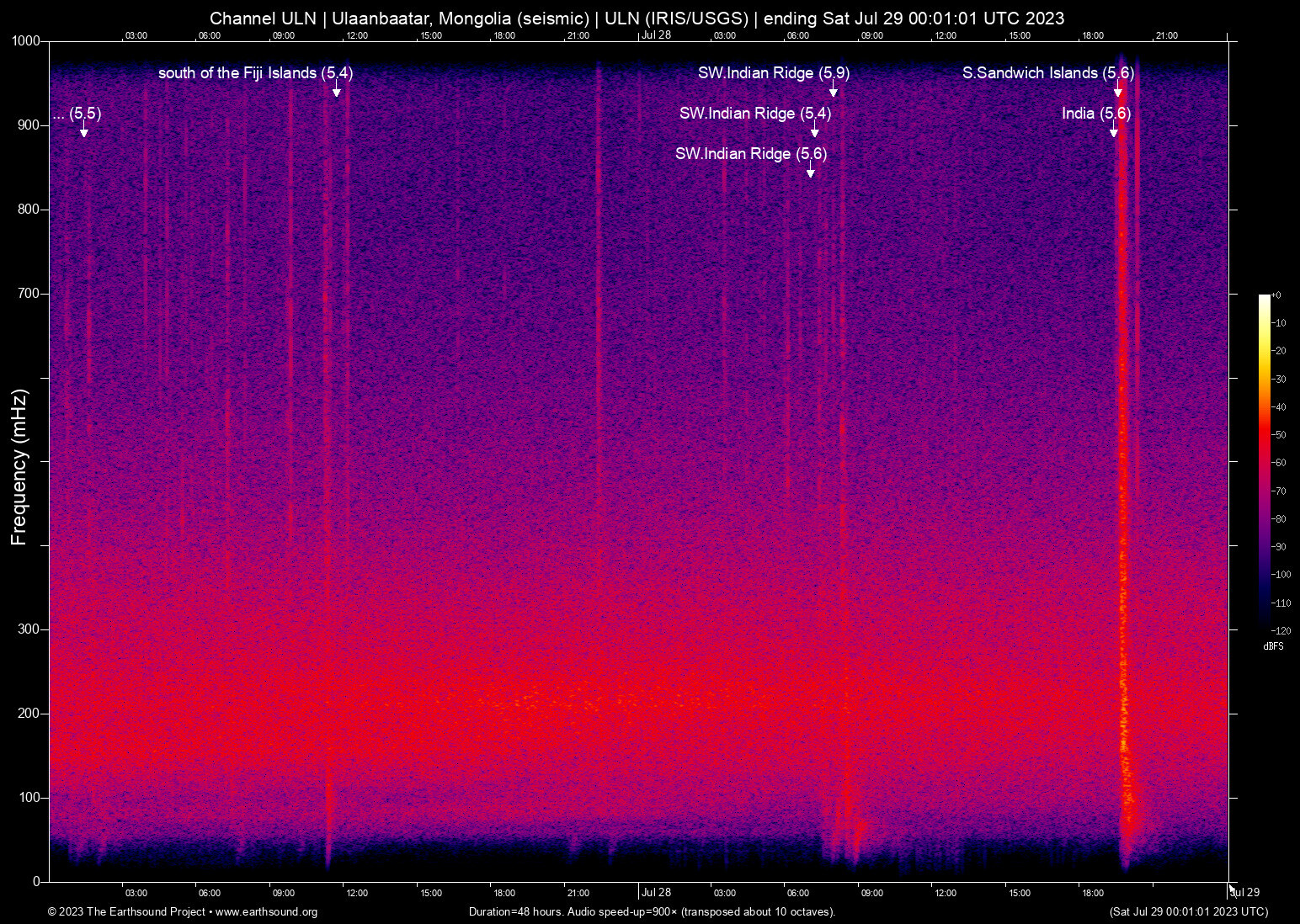Click the arrow marker under the "... (5.5)" label
The image size is (1300, 924).
[84, 132]
